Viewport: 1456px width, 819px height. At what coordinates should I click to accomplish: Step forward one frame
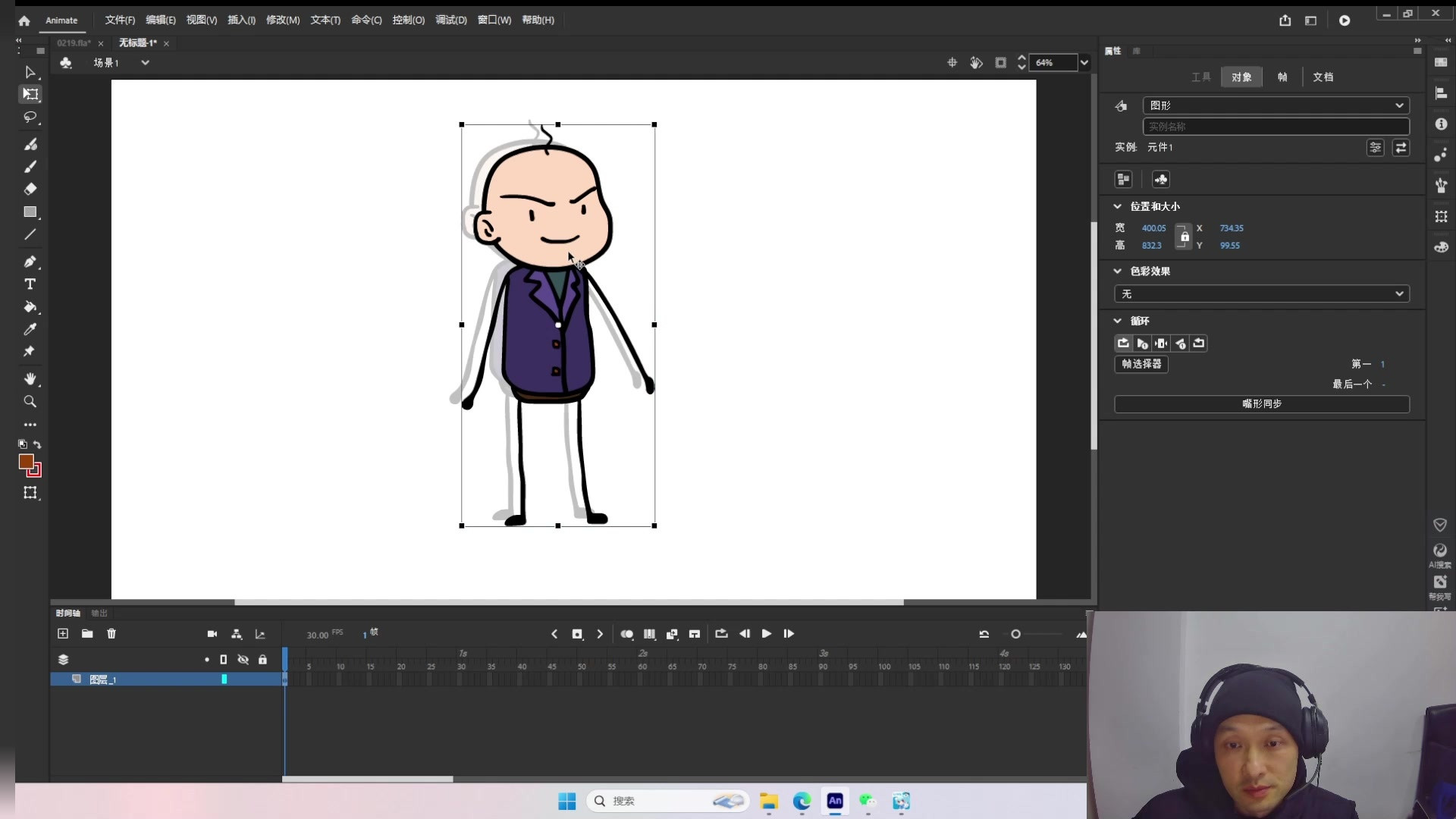pyautogui.click(x=789, y=634)
